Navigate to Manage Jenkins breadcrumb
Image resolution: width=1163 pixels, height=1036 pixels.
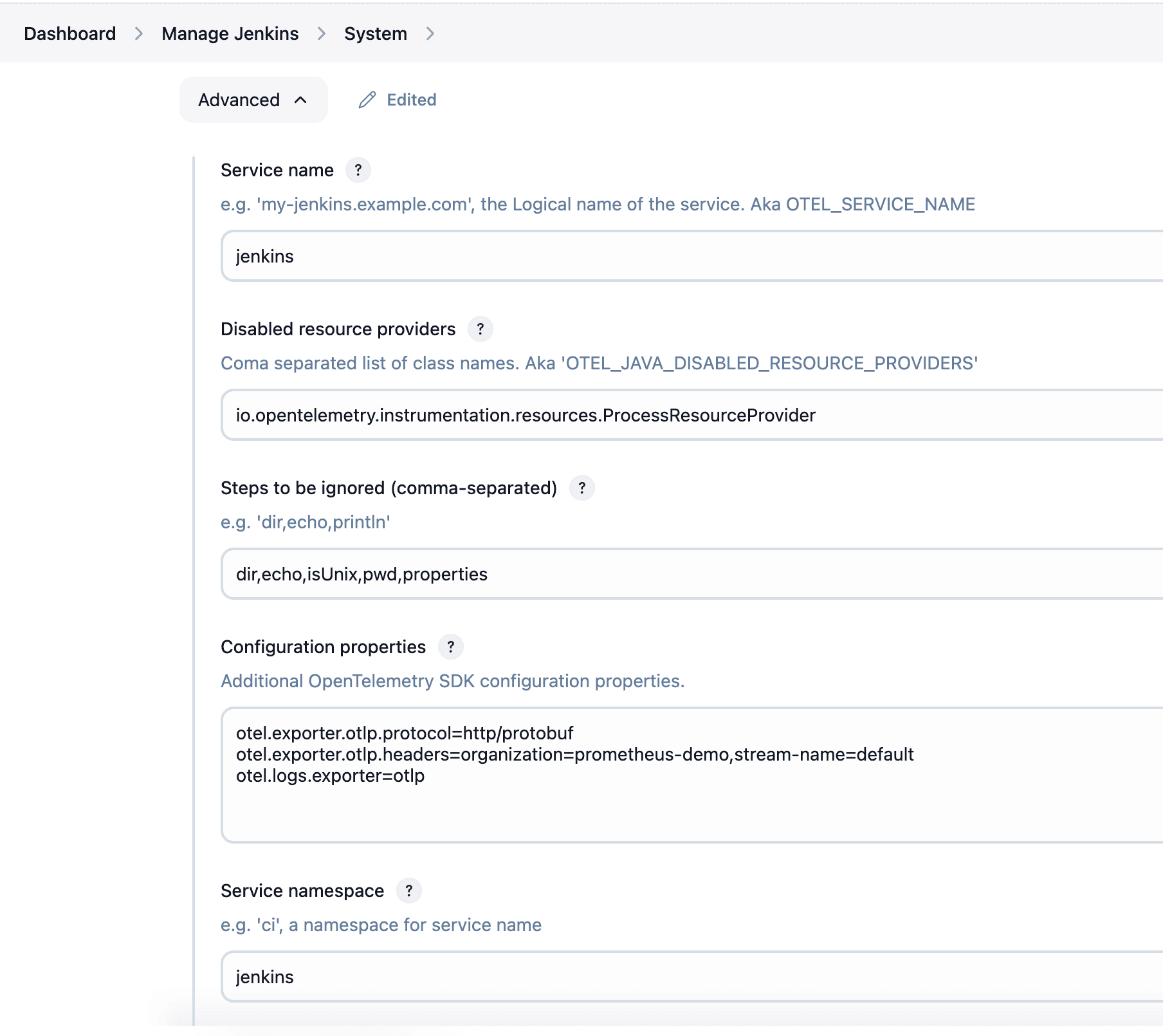coord(230,33)
